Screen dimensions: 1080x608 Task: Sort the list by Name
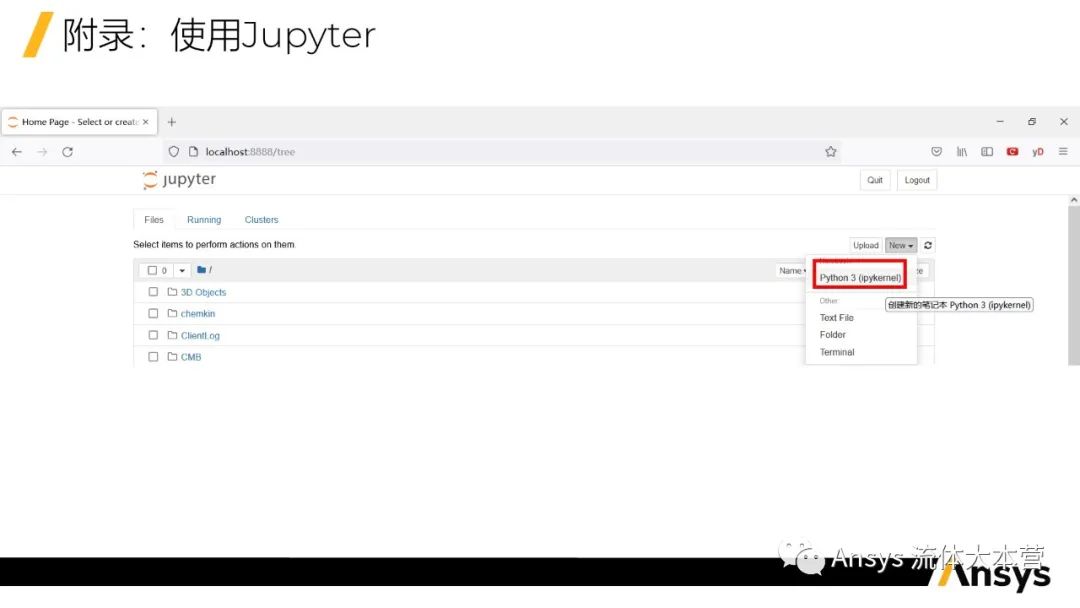(x=792, y=271)
